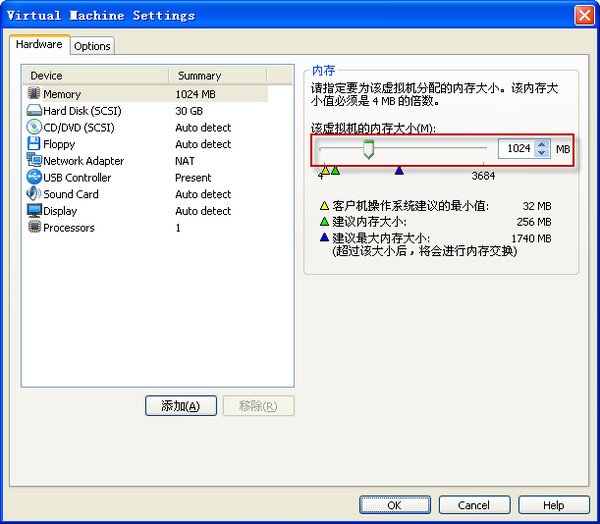600x524 pixels.
Task: Click the blue triangle legend icon
Action: click(324, 237)
